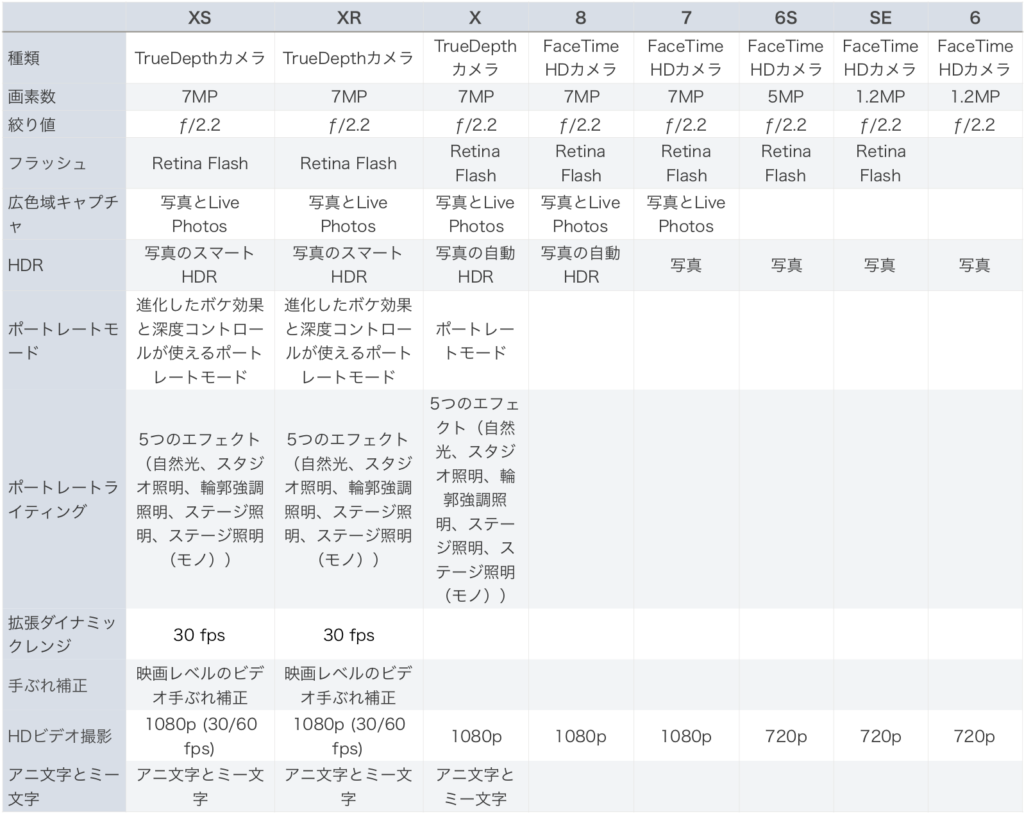The image size is (1024, 814).
Task: Click the 広色域キャプチャ row label
Action: (63, 214)
